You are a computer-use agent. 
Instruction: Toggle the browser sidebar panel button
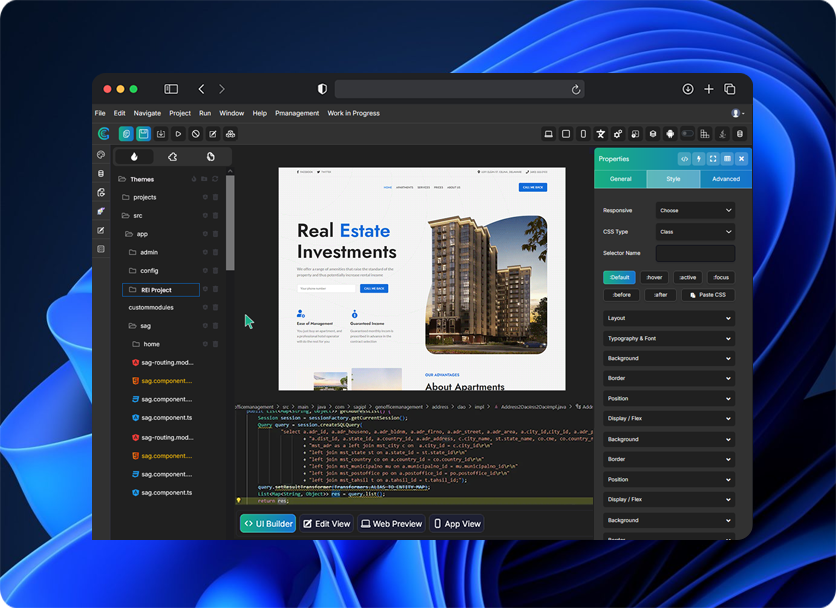coord(171,89)
